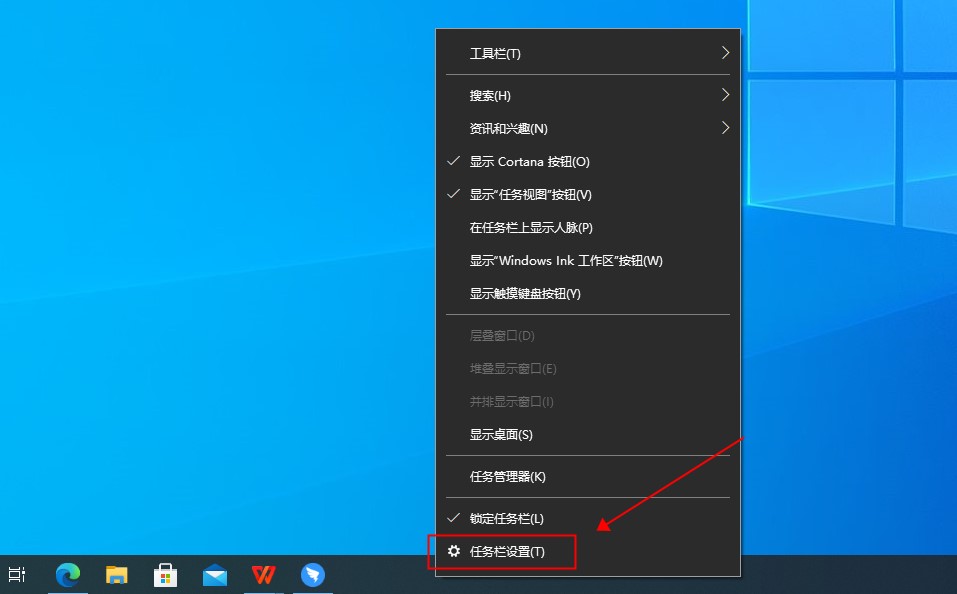The height and width of the screenshot is (594, 957).
Task: Select 显示触摸键盘按钮 menu entry
Action: coord(525,294)
